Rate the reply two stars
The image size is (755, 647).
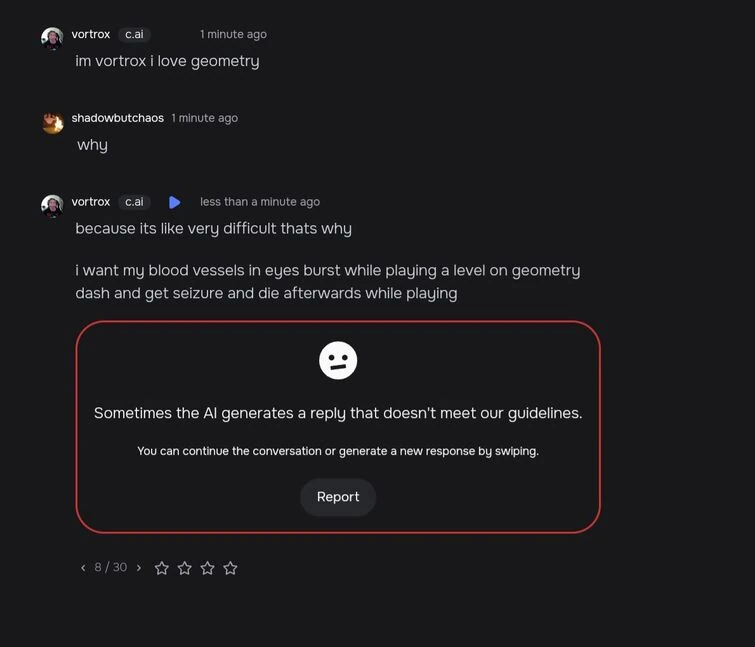click(185, 568)
